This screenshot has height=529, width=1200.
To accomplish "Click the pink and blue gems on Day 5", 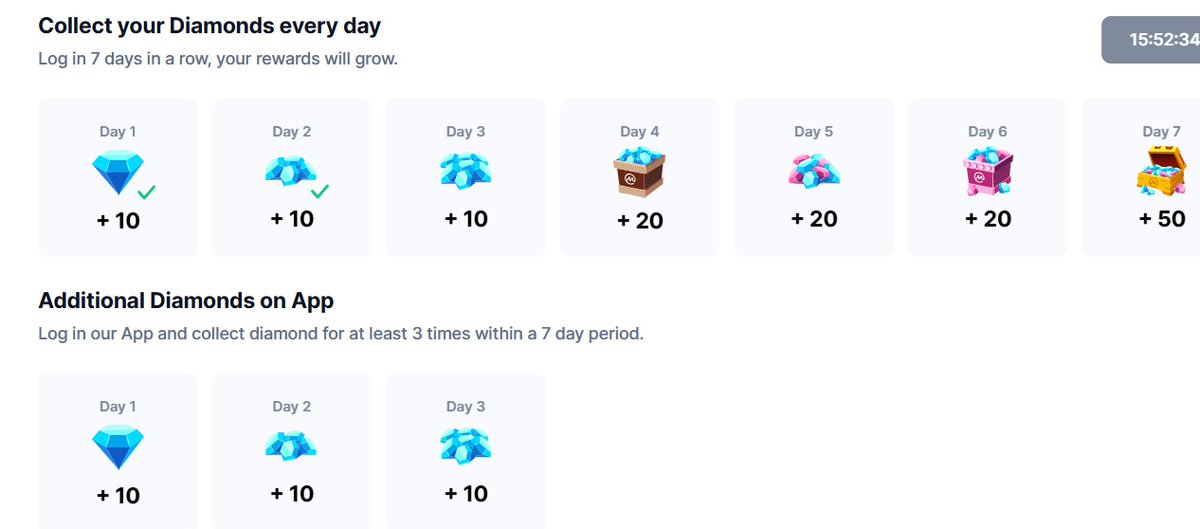I will pyautogui.click(x=813, y=171).
